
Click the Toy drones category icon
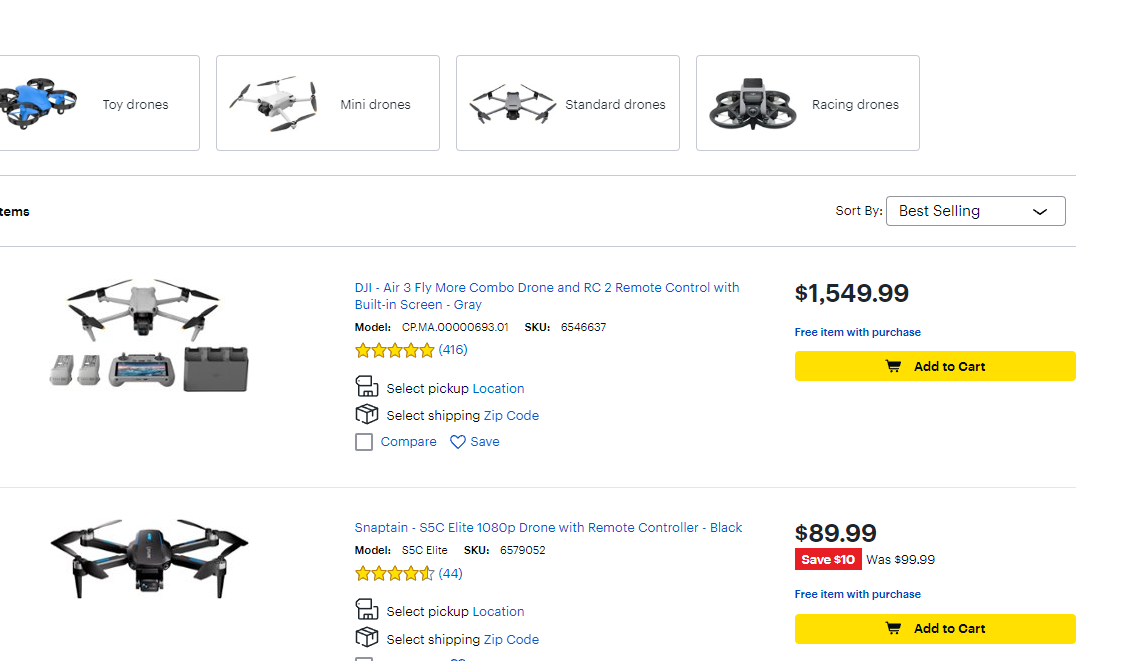tap(40, 103)
